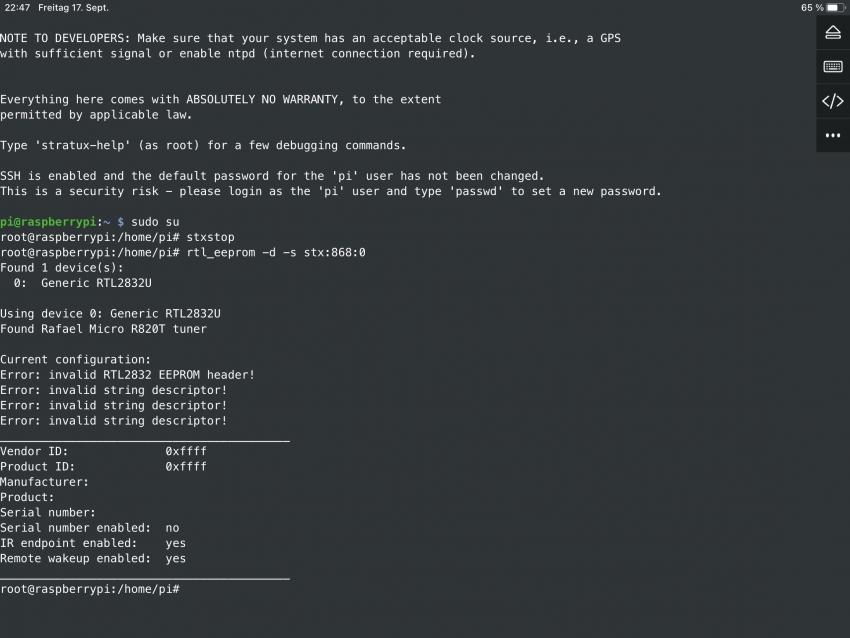This screenshot has height=638, width=850.
Task: Tap the 'stratux-help' text
Action: (x=83, y=145)
